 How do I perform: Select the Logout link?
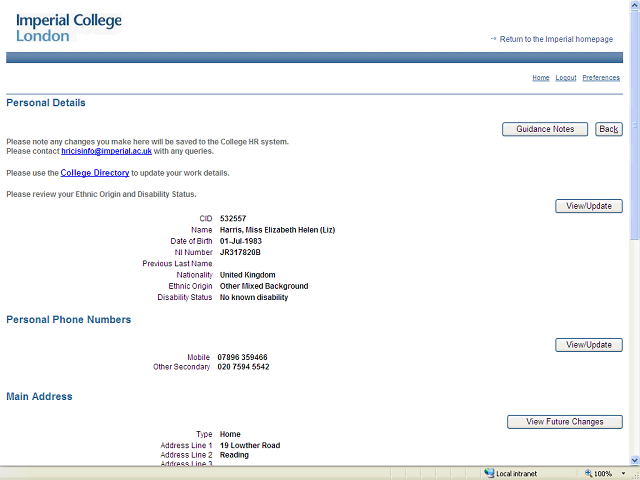pos(566,78)
